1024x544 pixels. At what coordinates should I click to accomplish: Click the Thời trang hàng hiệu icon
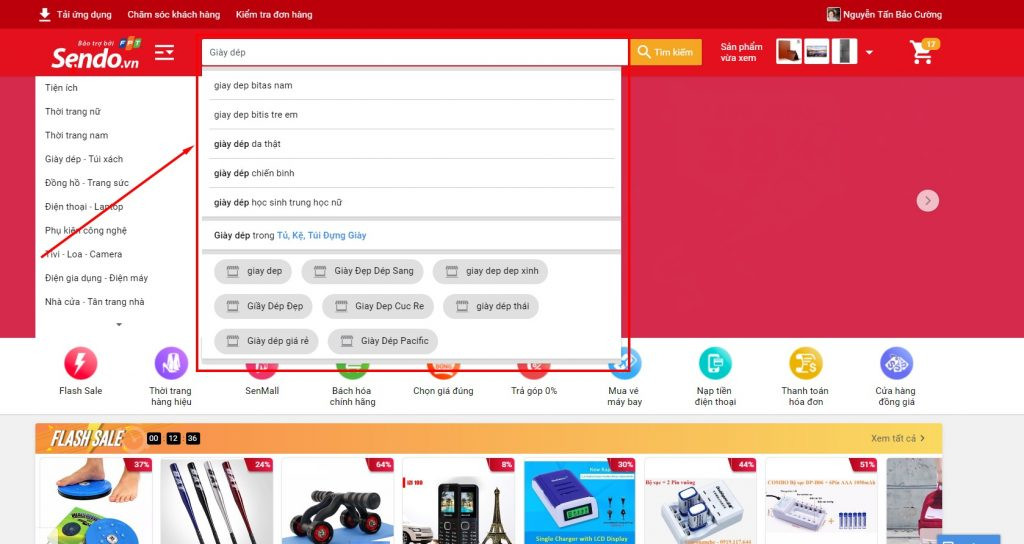tap(171, 363)
